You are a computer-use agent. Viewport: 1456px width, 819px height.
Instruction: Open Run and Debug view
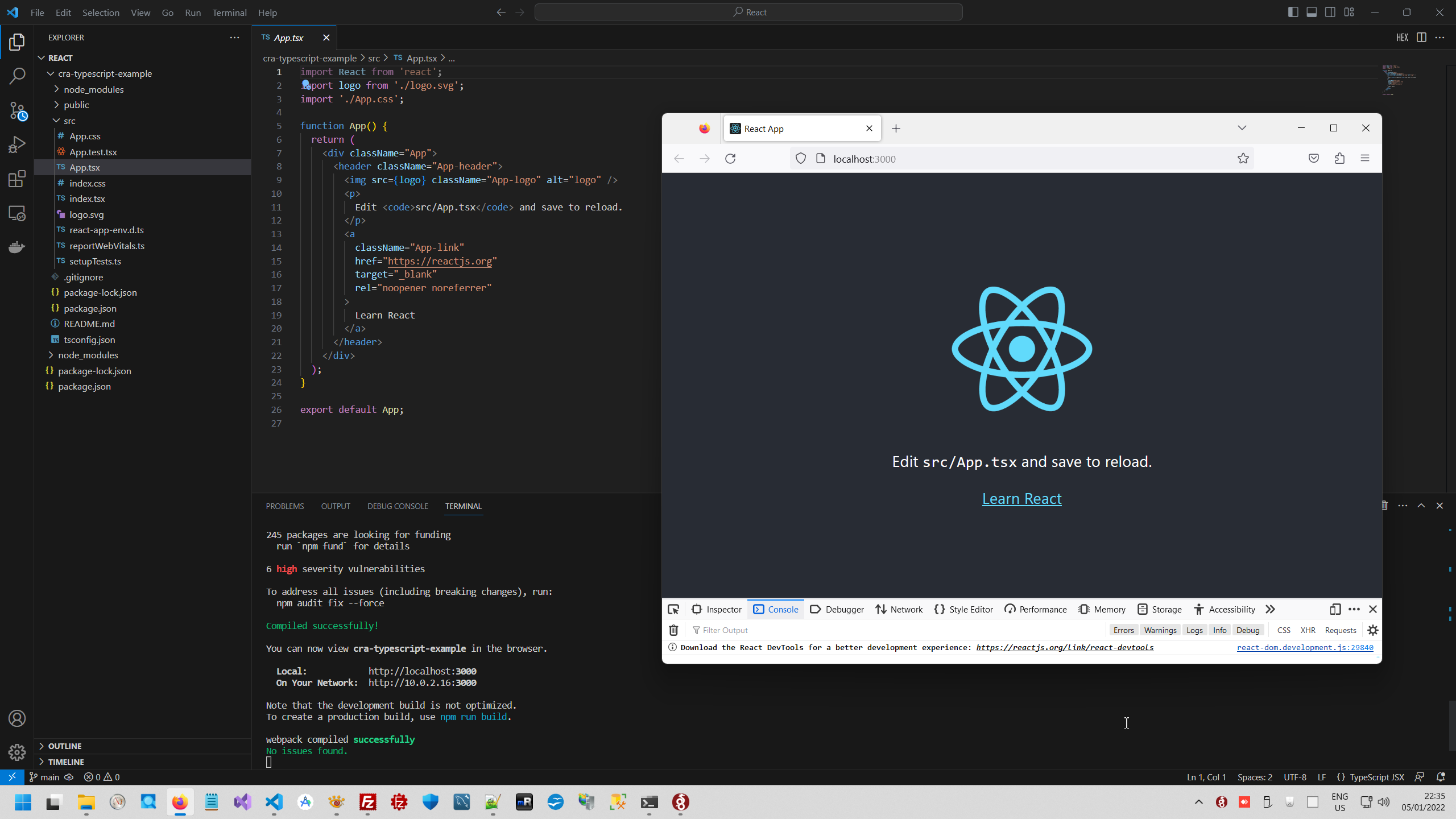coord(17,144)
